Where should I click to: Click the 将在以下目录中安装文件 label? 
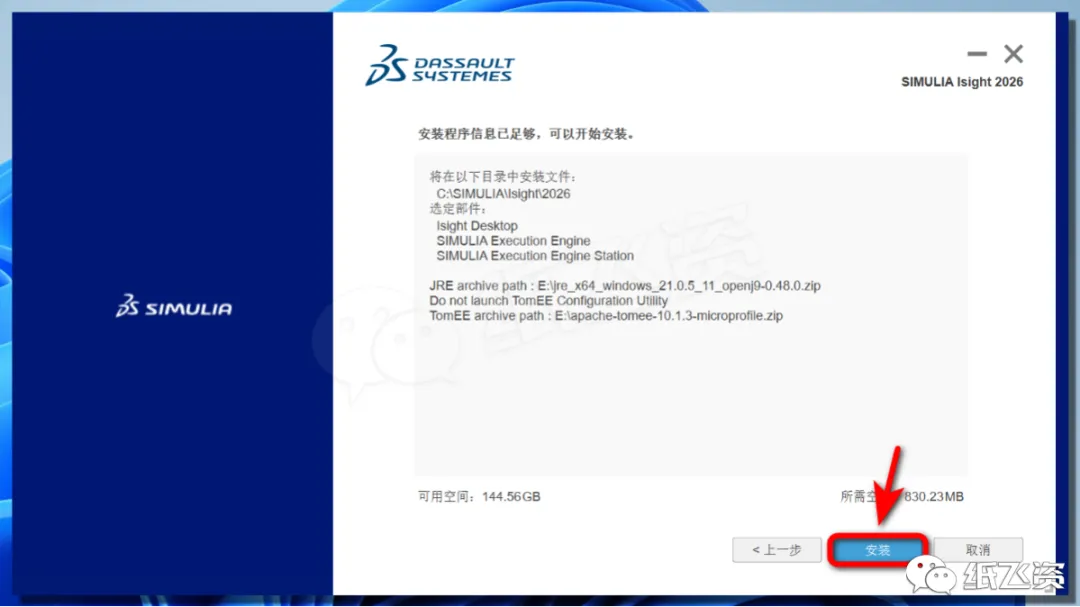[503, 177]
